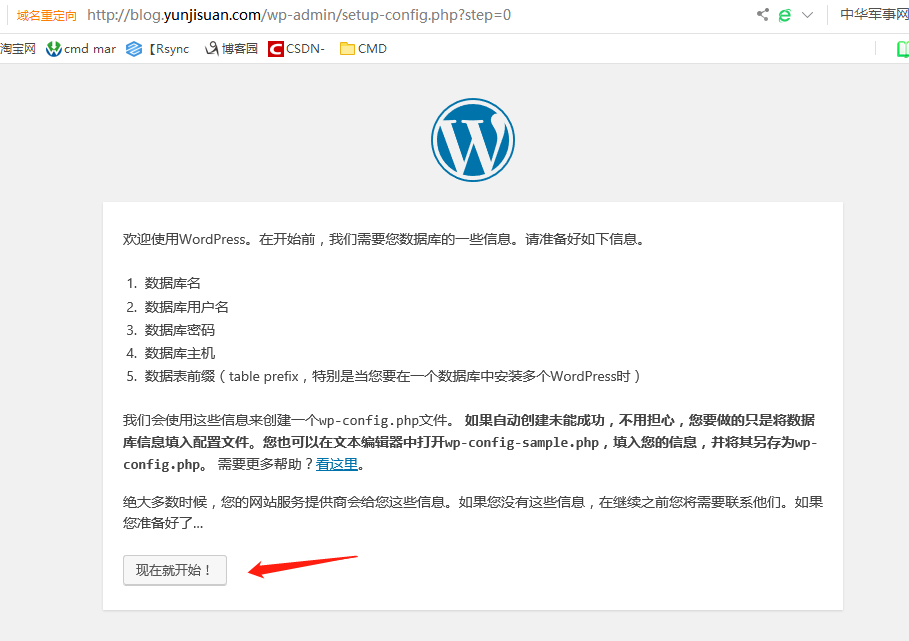Click the address bar URL field
This screenshot has height=641, width=909.
tap(299, 15)
